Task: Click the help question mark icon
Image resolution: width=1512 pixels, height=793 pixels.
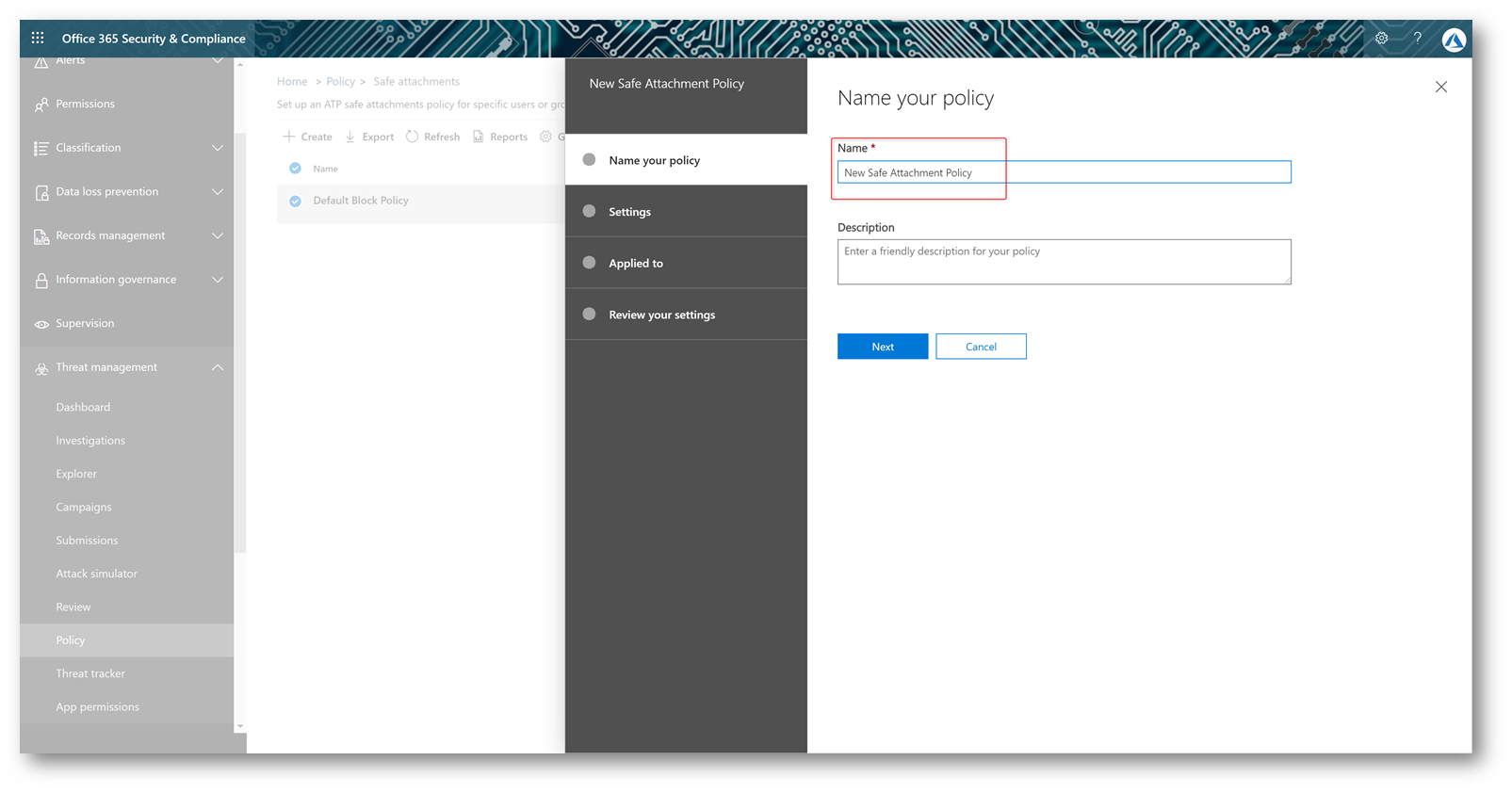Action: pyautogui.click(x=1418, y=39)
